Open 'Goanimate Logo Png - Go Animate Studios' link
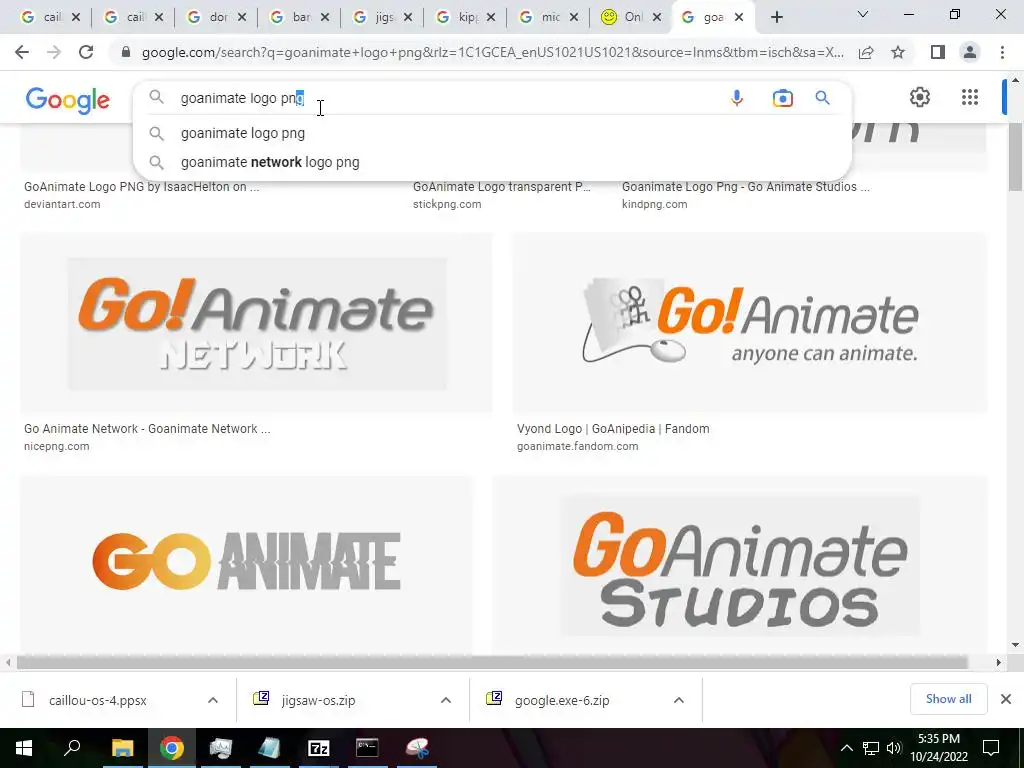 point(746,187)
